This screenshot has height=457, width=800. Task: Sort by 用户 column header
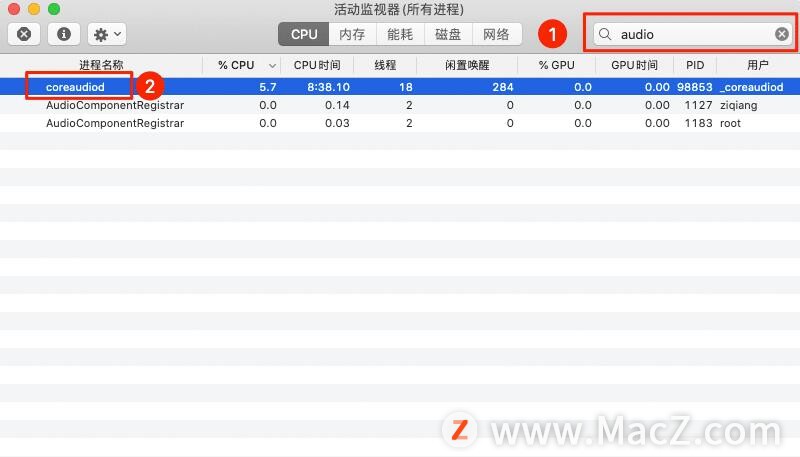758,65
